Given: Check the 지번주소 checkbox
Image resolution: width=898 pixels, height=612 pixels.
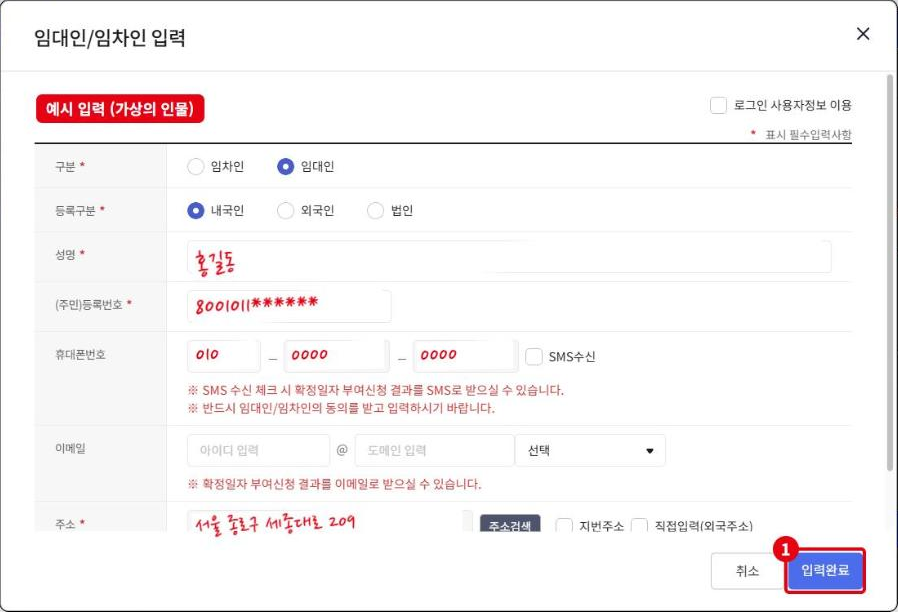Looking at the screenshot, I should pos(564,525).
